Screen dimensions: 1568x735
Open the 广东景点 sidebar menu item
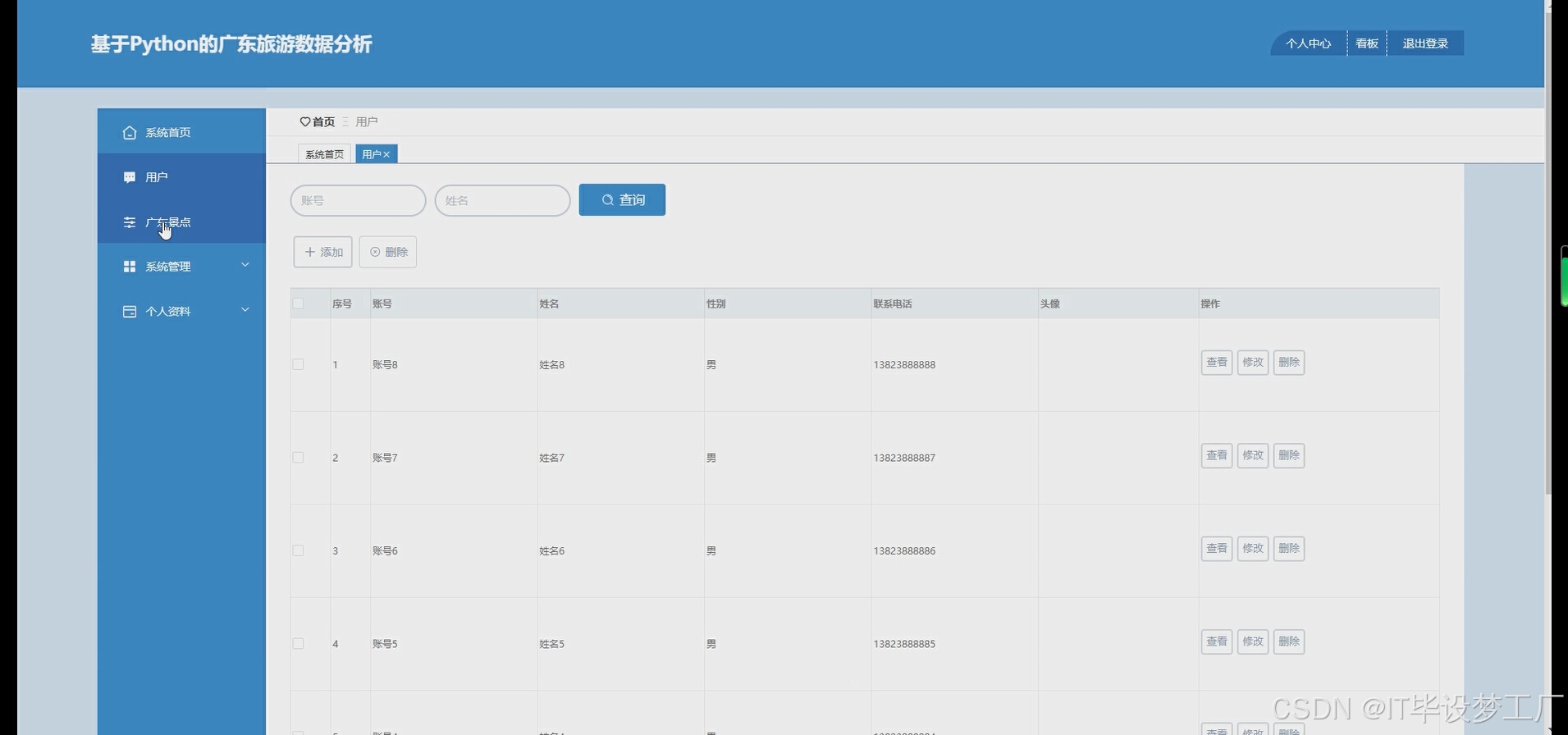(181, 222)
